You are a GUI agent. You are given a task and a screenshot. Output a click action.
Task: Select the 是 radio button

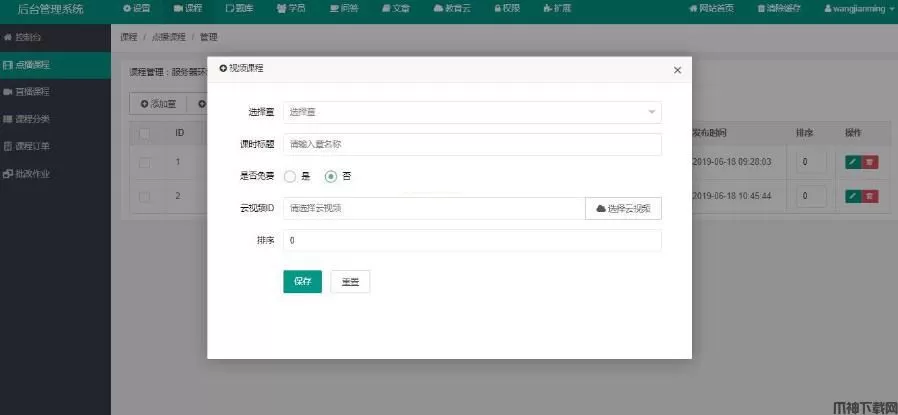[x=291, y=176]
